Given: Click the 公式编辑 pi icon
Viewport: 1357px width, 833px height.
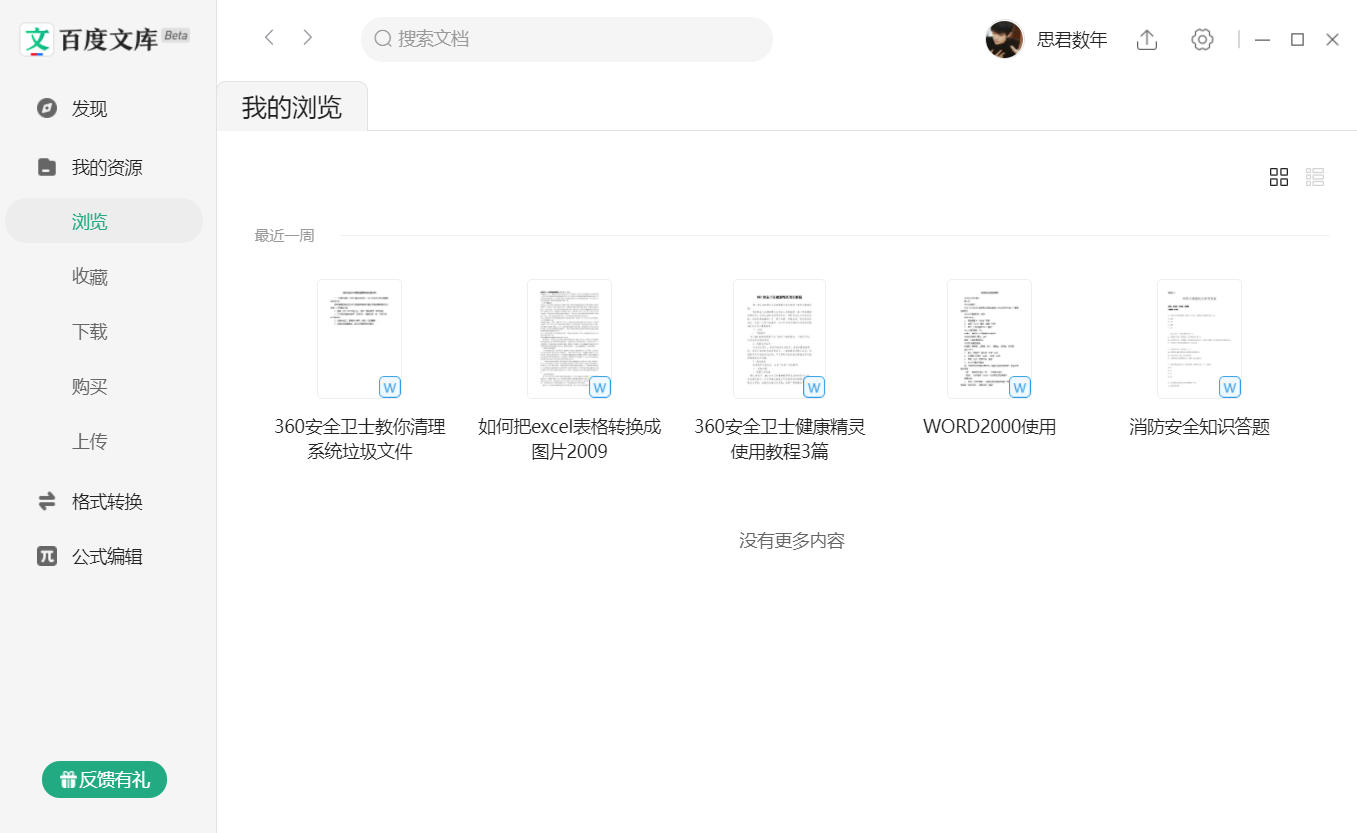Looking at the screenshot, I should (x=47, y=556).
